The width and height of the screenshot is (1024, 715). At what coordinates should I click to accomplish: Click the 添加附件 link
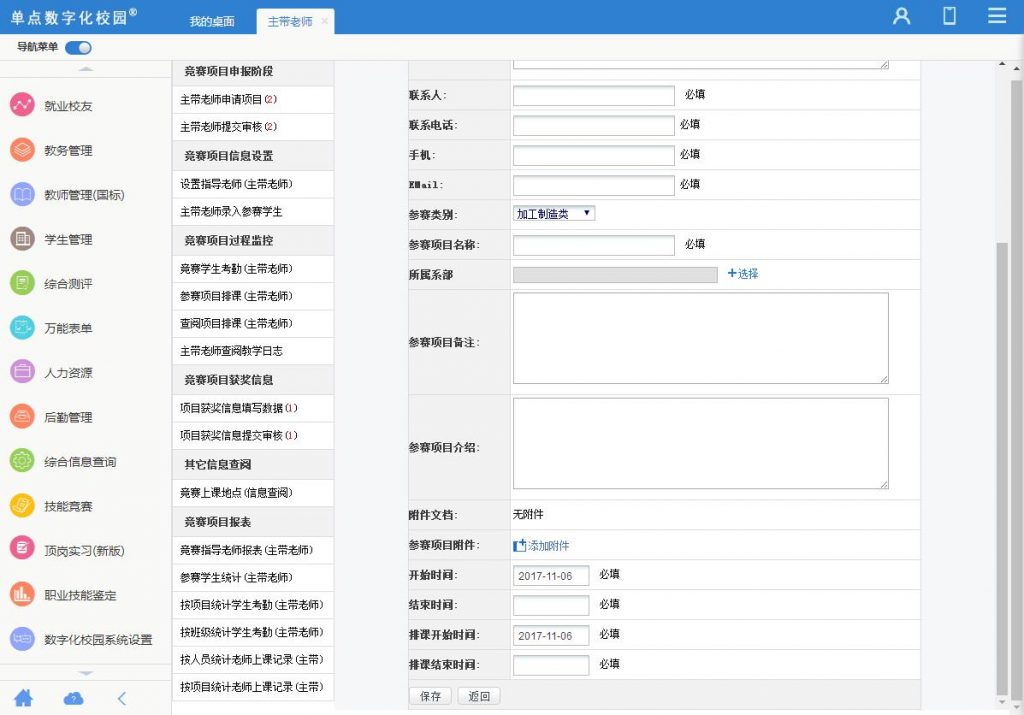[x=549, y=546]
